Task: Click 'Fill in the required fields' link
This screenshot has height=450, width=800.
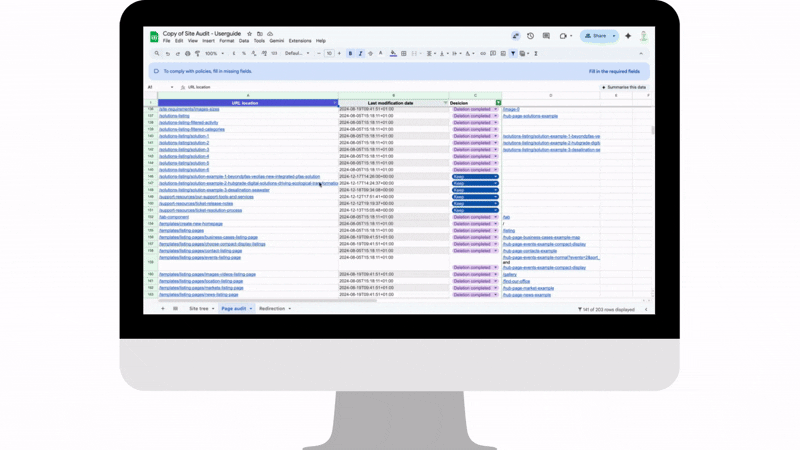Action: (x=614, y=72)
